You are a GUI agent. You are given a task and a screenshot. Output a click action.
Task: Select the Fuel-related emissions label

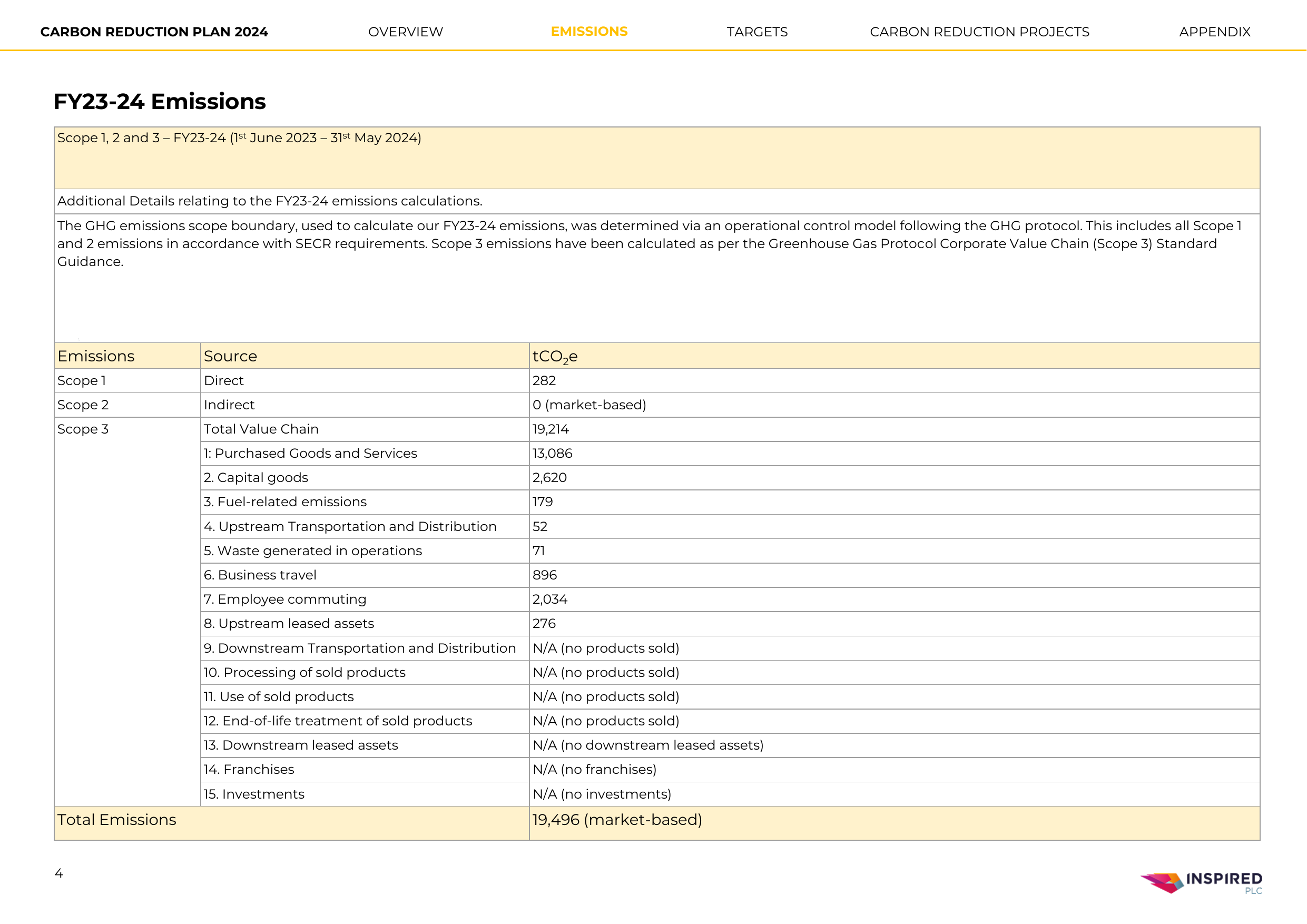[x=285, y=502]
